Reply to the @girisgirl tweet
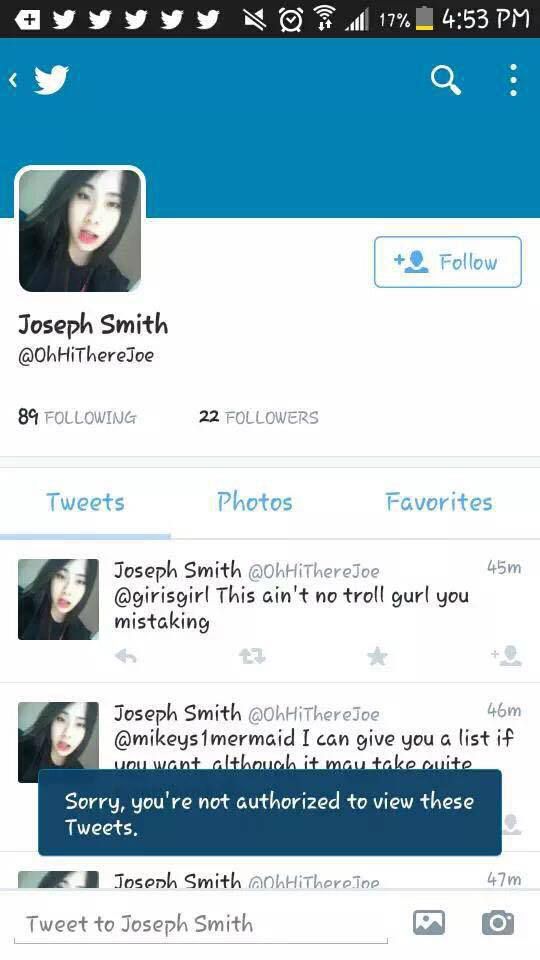Viewport: 540px width, 960px height. coord(126,656)
